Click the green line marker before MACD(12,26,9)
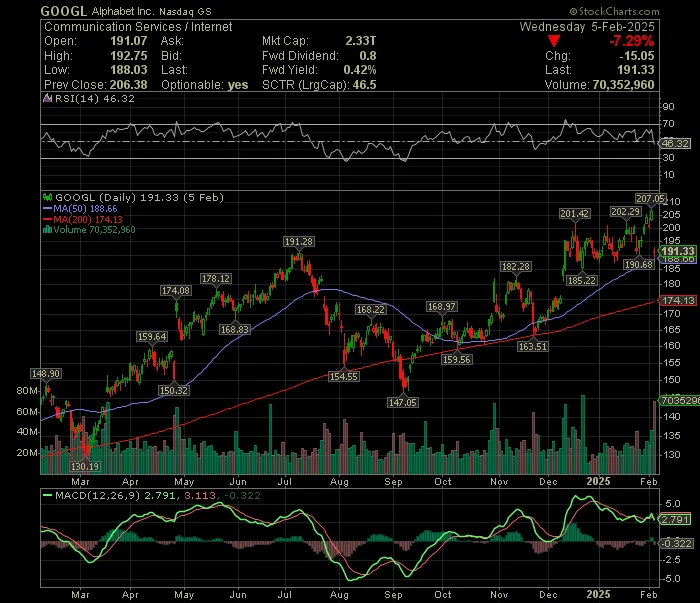Screen dimensions: 700x603 47,495
